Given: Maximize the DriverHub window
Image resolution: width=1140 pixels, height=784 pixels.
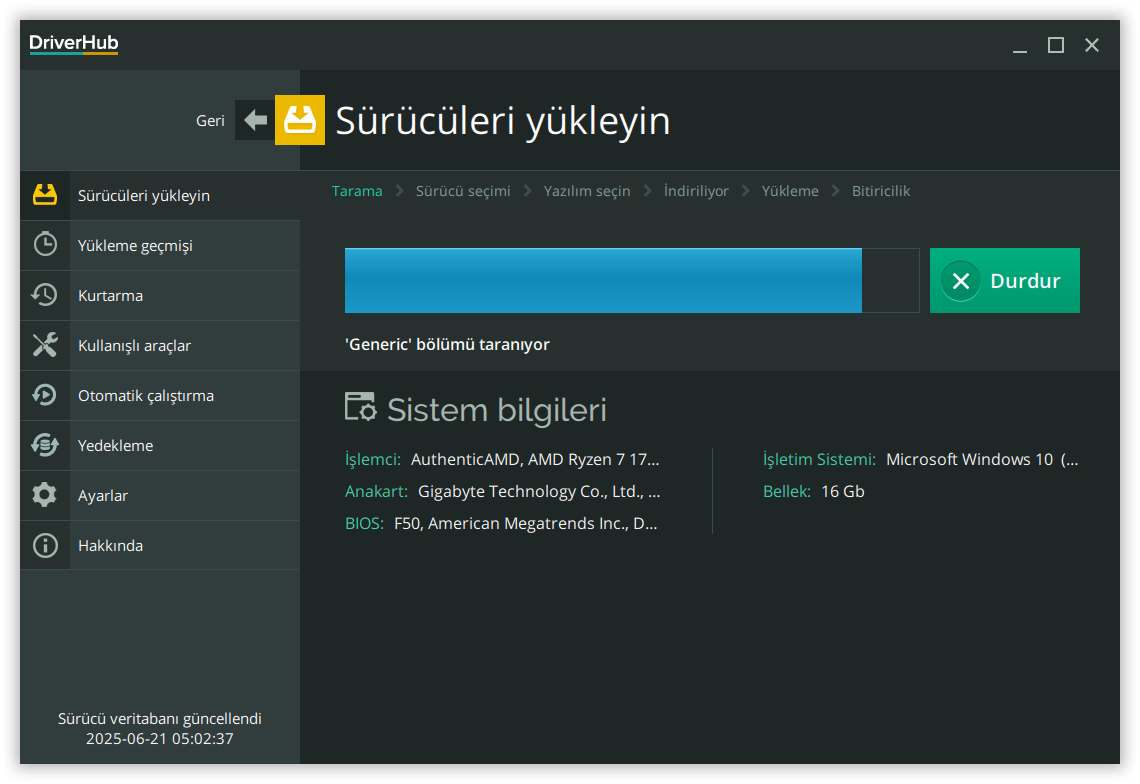Looking at the screenshot, I should coord(1056,46).
